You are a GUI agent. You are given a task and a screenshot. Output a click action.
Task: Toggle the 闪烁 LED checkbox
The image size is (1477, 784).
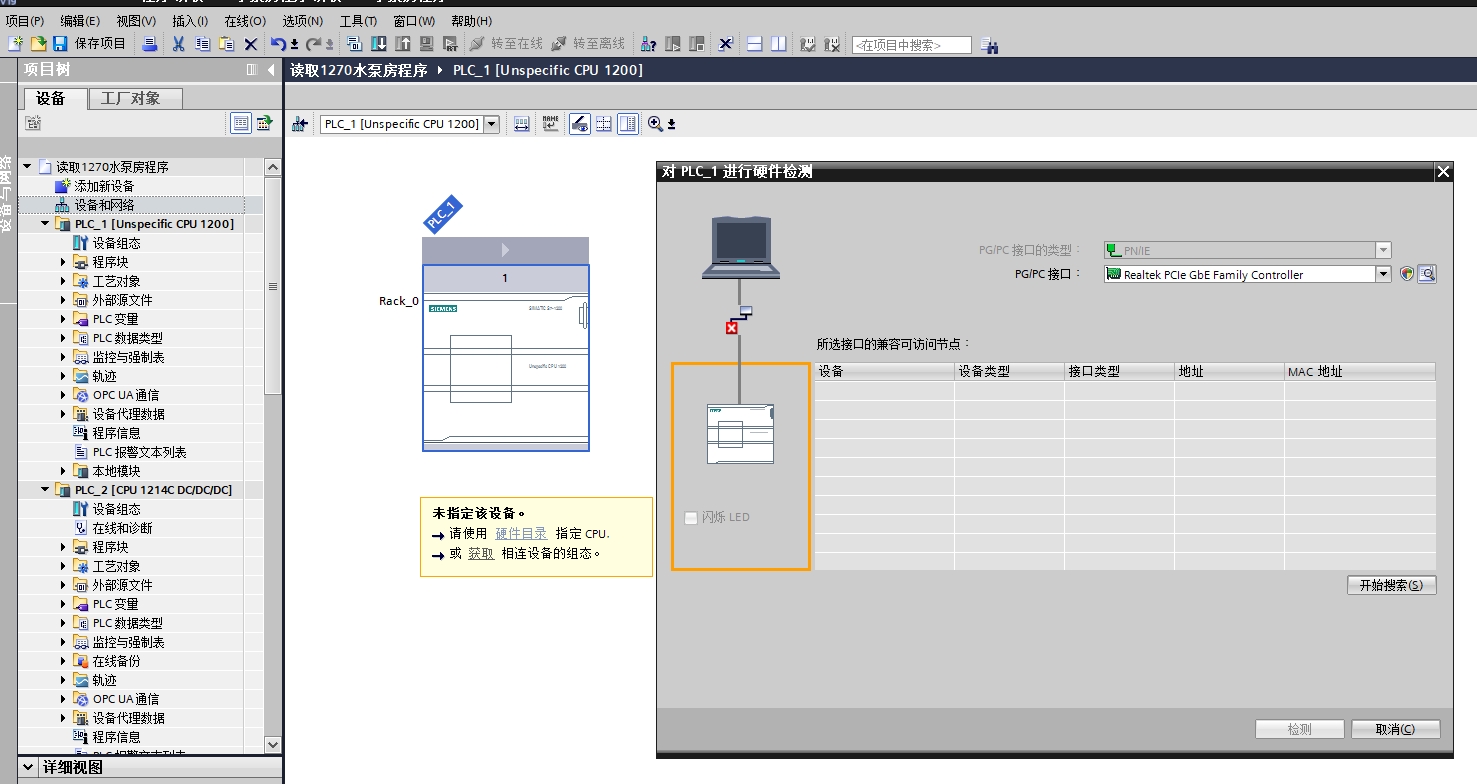pyautogui.click(x=690, y=518)
